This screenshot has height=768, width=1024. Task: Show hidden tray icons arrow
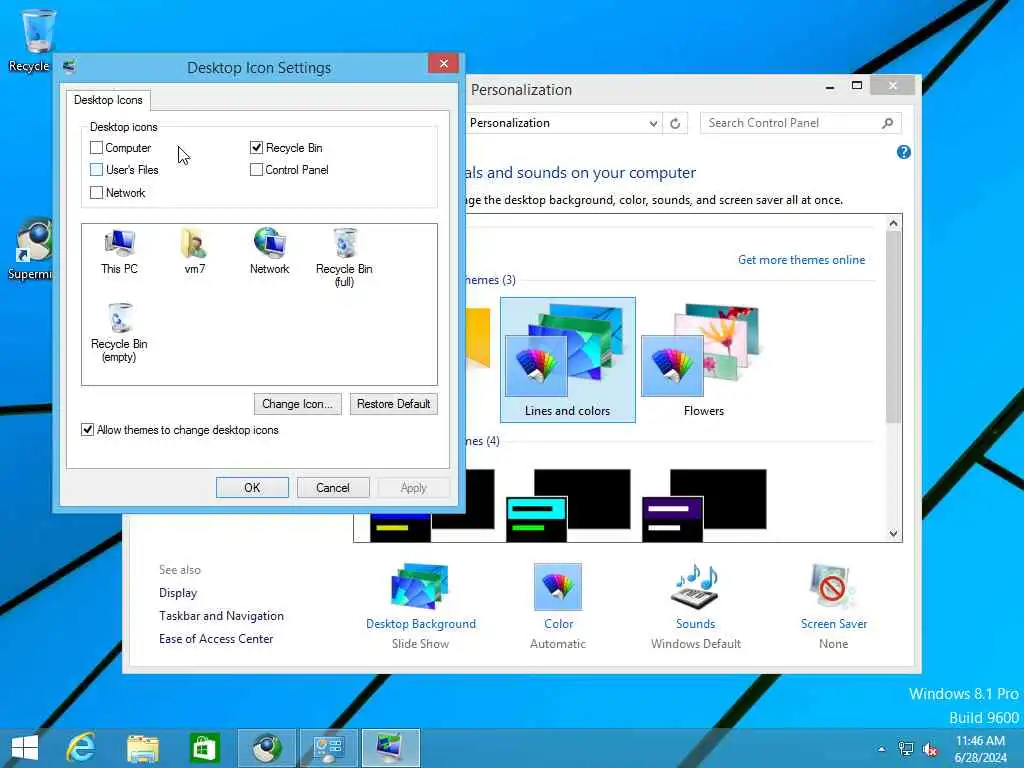click(x=882, y=749)
